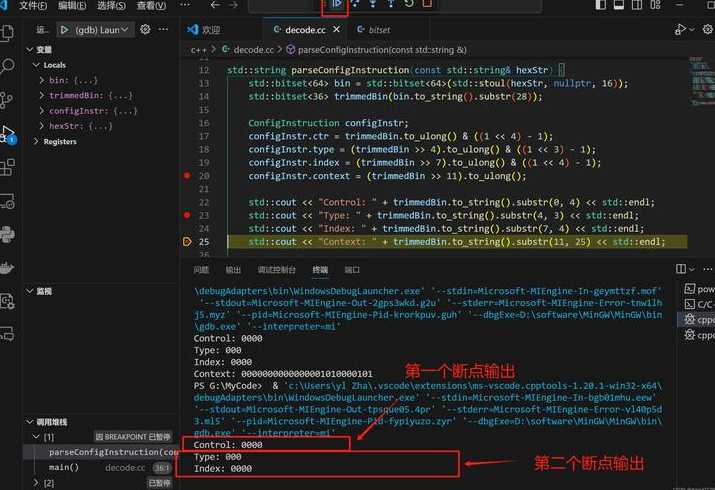Screen dimensions: 715x490
Task: Click the execution pointer arrow at line 25
Action: [187, 242]
